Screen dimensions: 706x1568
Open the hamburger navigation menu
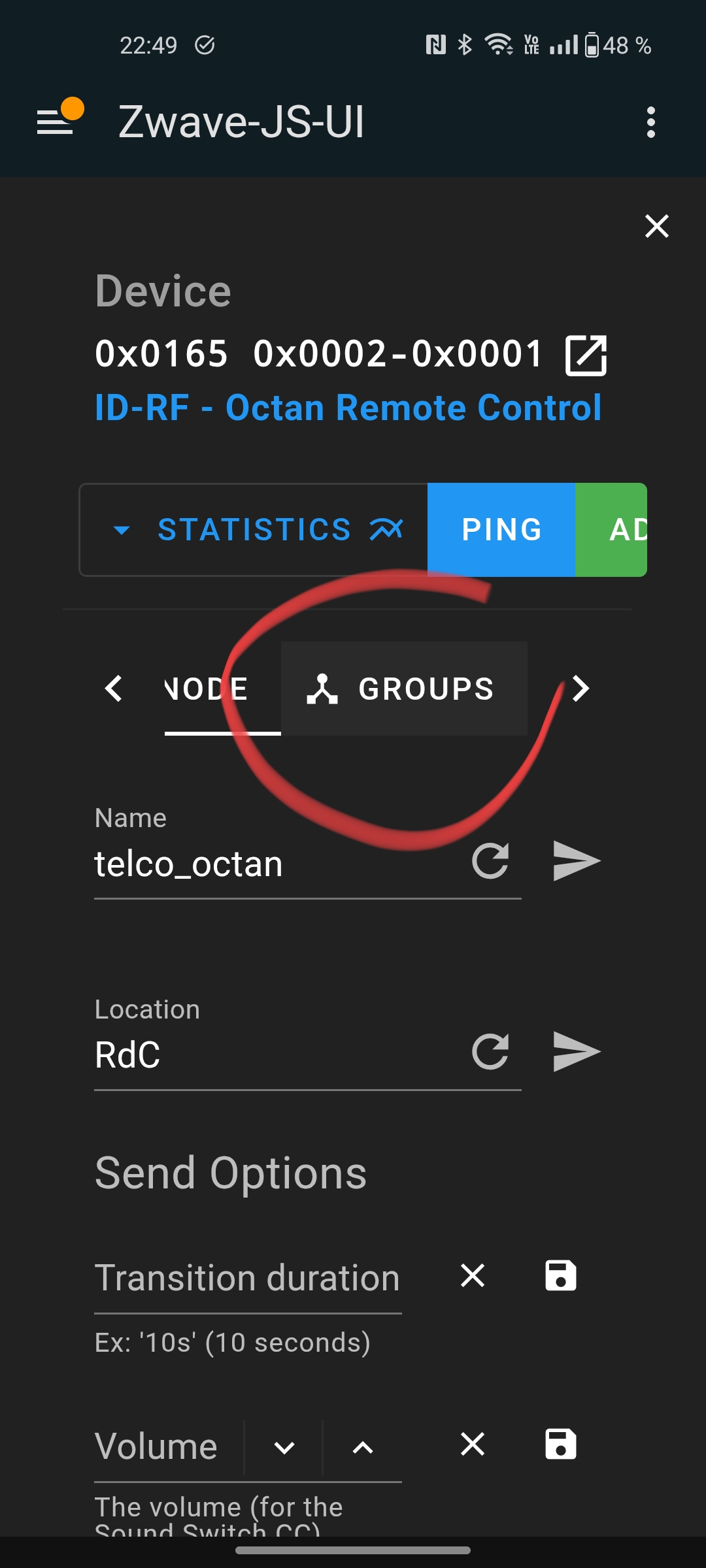click(x=56, y=122)
